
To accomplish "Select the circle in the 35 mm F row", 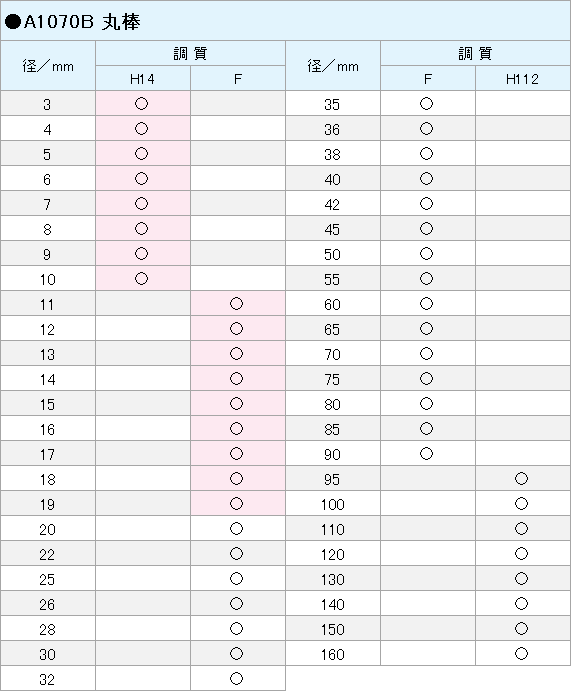I will click(x=426, y=104).
